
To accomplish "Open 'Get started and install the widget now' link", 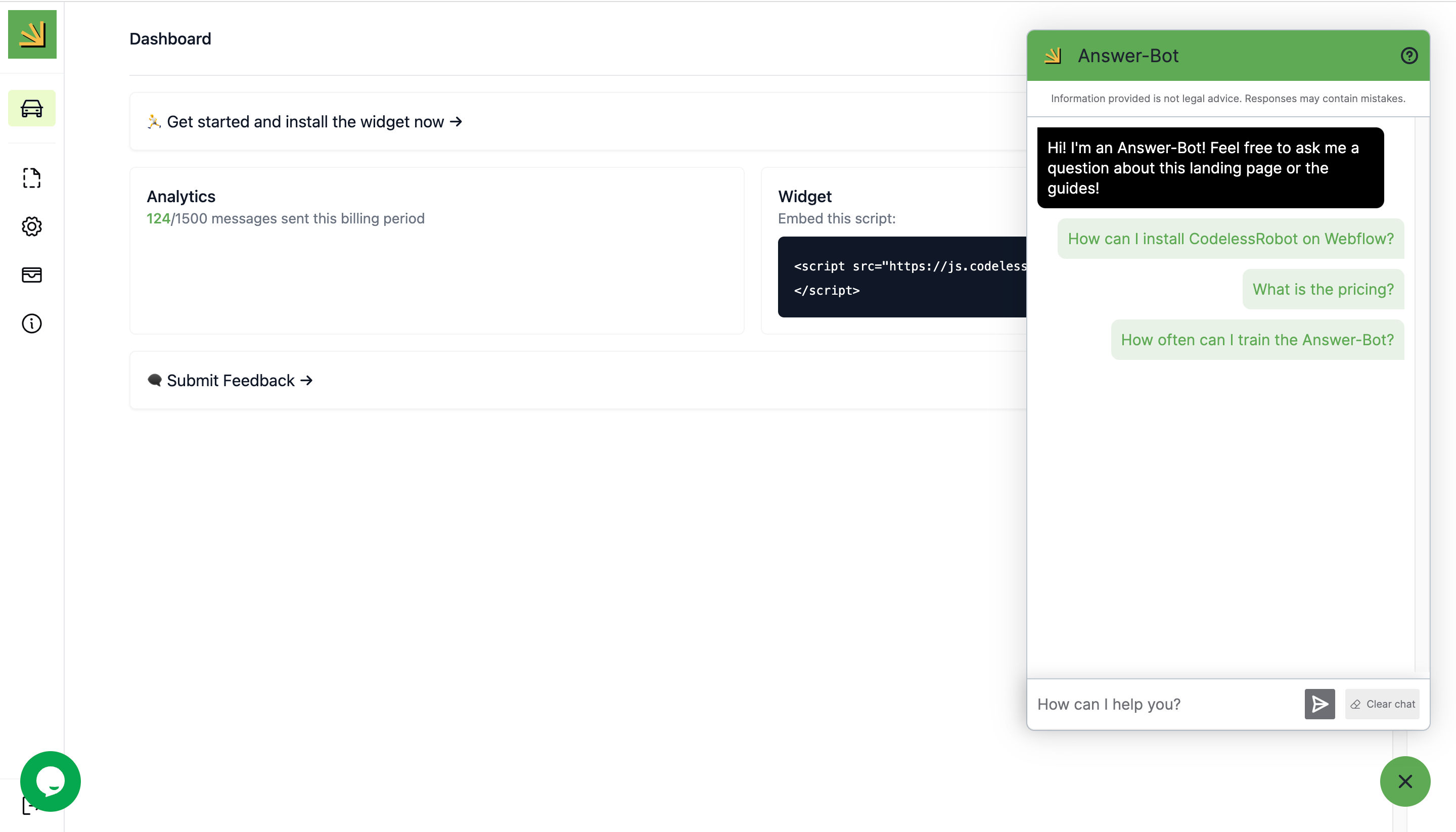I will [304, 122].
